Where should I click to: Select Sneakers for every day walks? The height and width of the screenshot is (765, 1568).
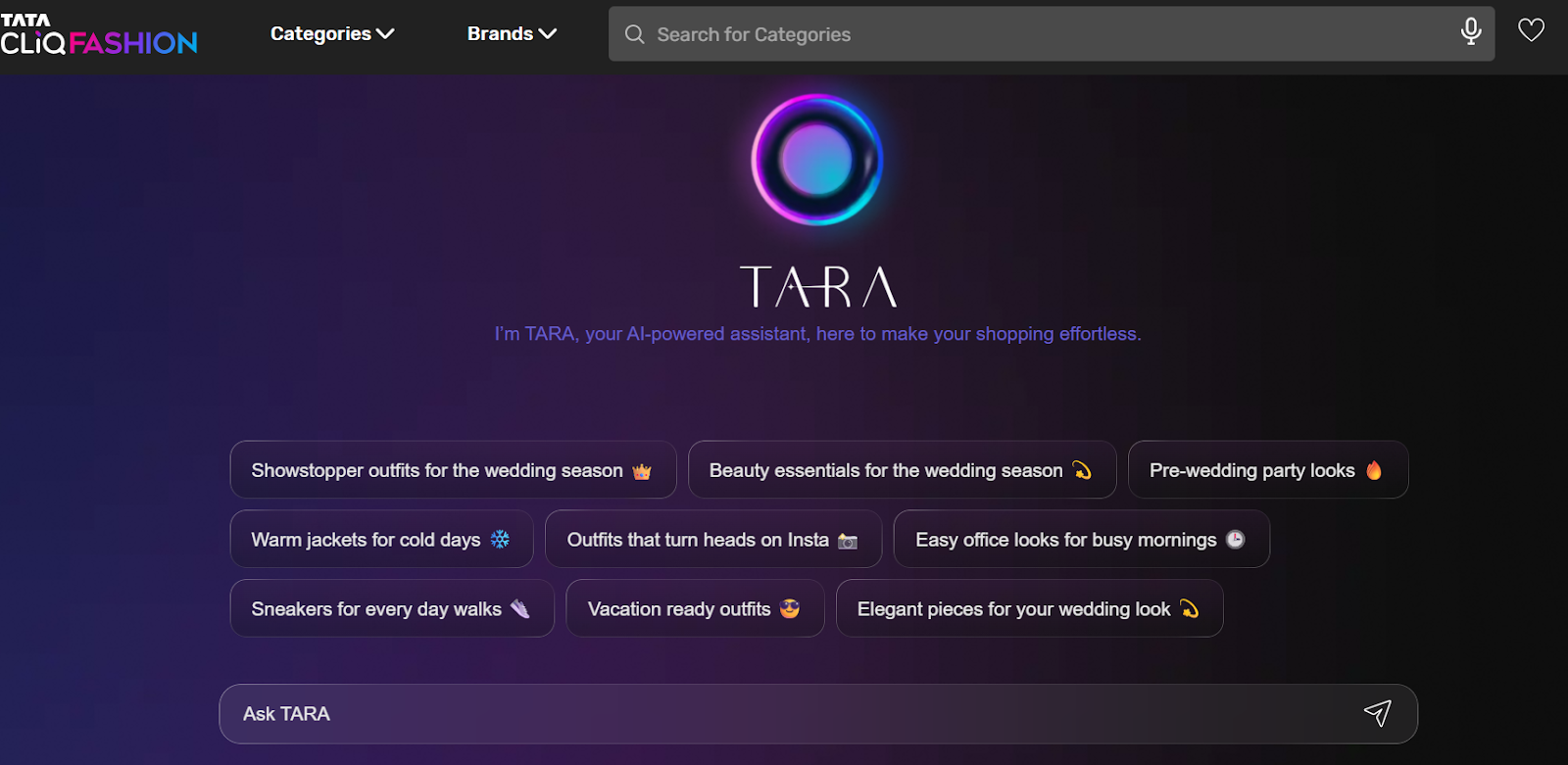click(x=392, y=609)
